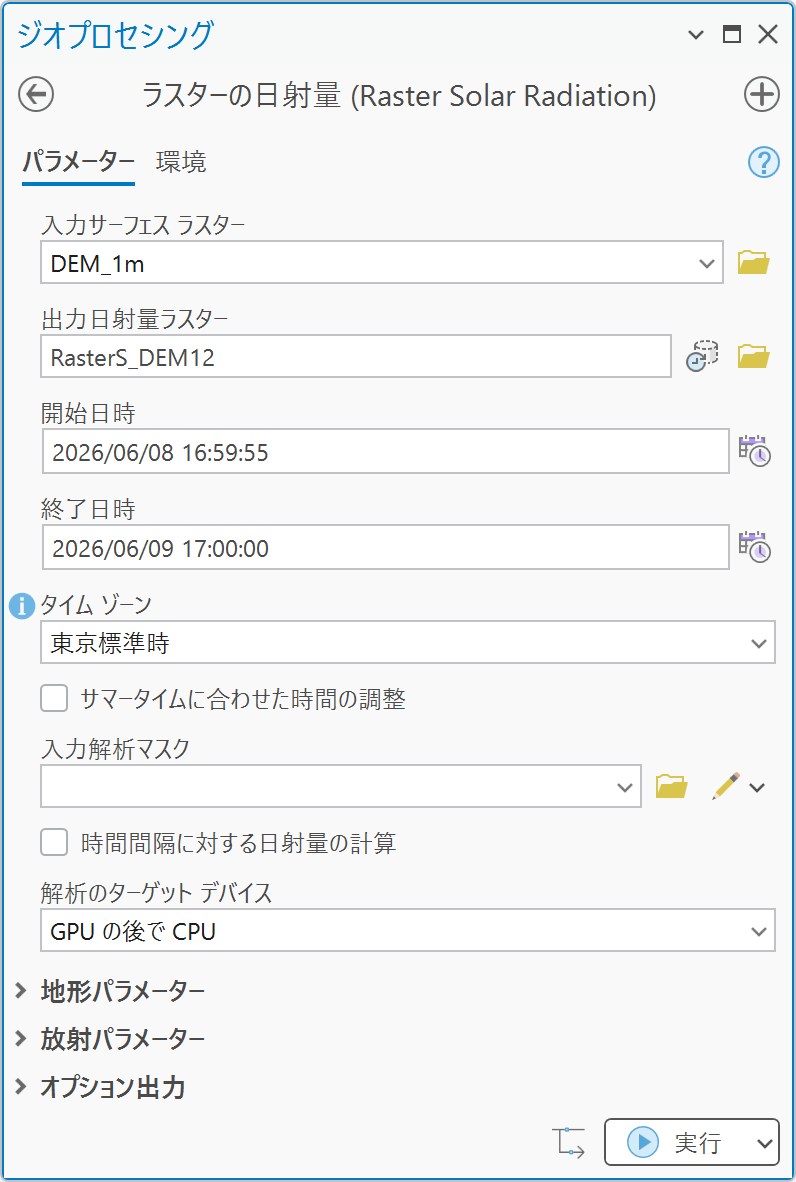Enable サマータイムに合わせた時間の調整 checkbox
This screenshot has width=796, height=1182.
pos(54,699)
